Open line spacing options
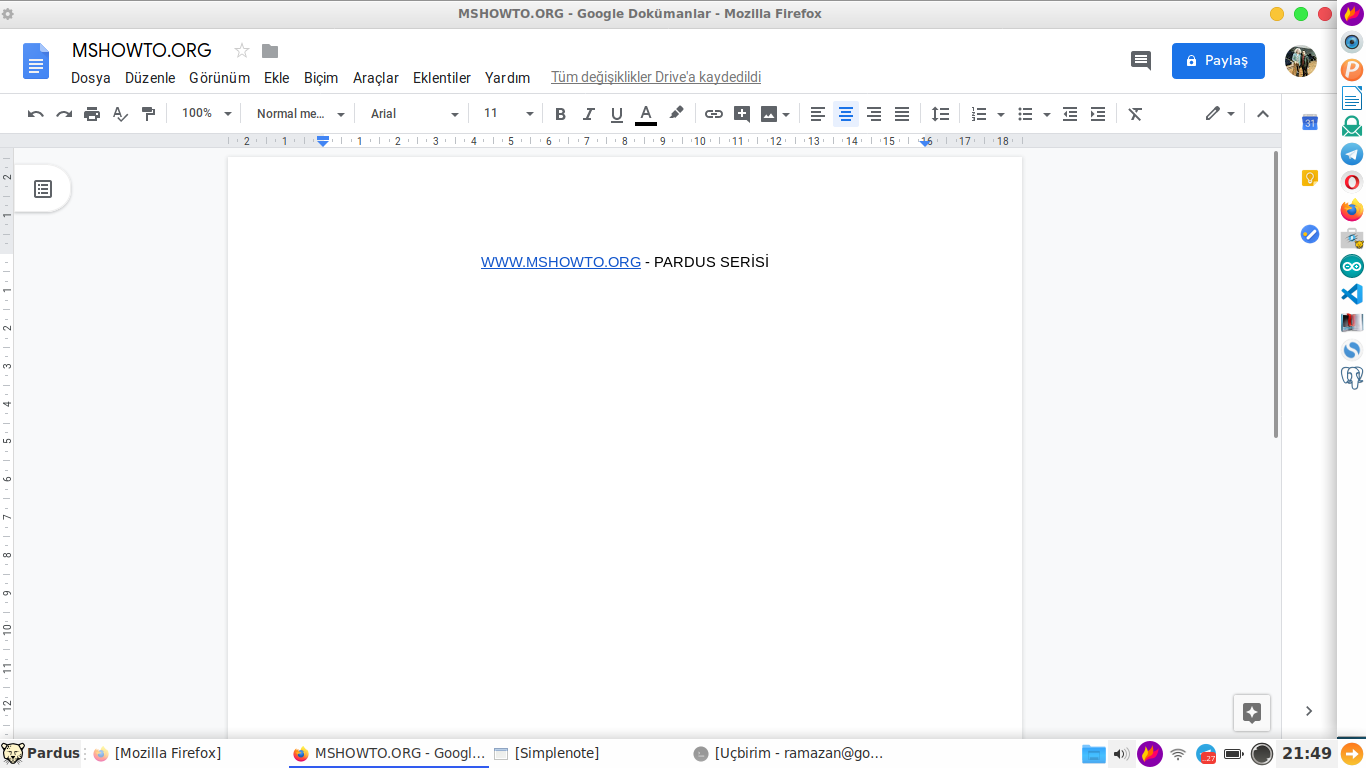 coord(940,114)
